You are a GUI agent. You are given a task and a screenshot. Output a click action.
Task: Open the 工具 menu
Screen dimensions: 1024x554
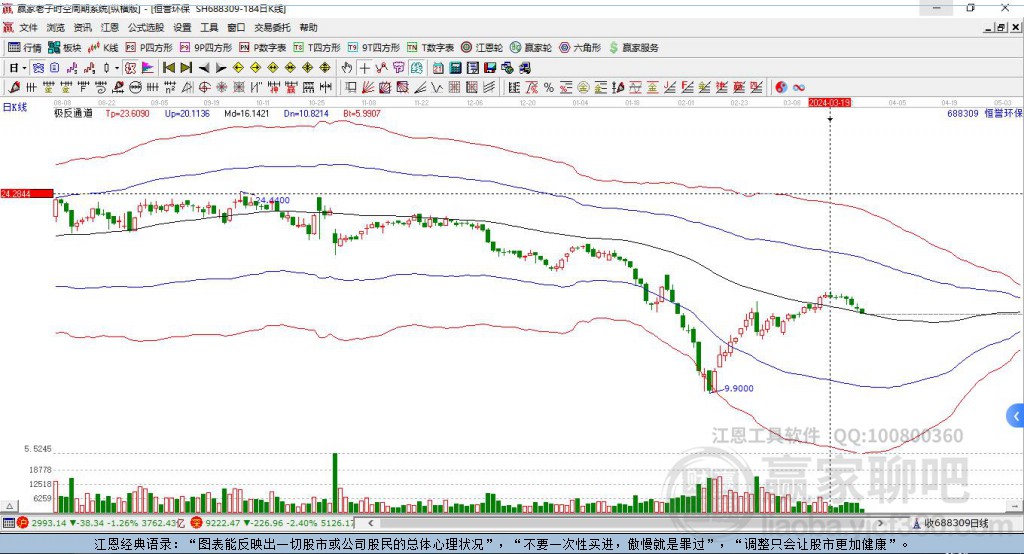click(x=209, y=27)
